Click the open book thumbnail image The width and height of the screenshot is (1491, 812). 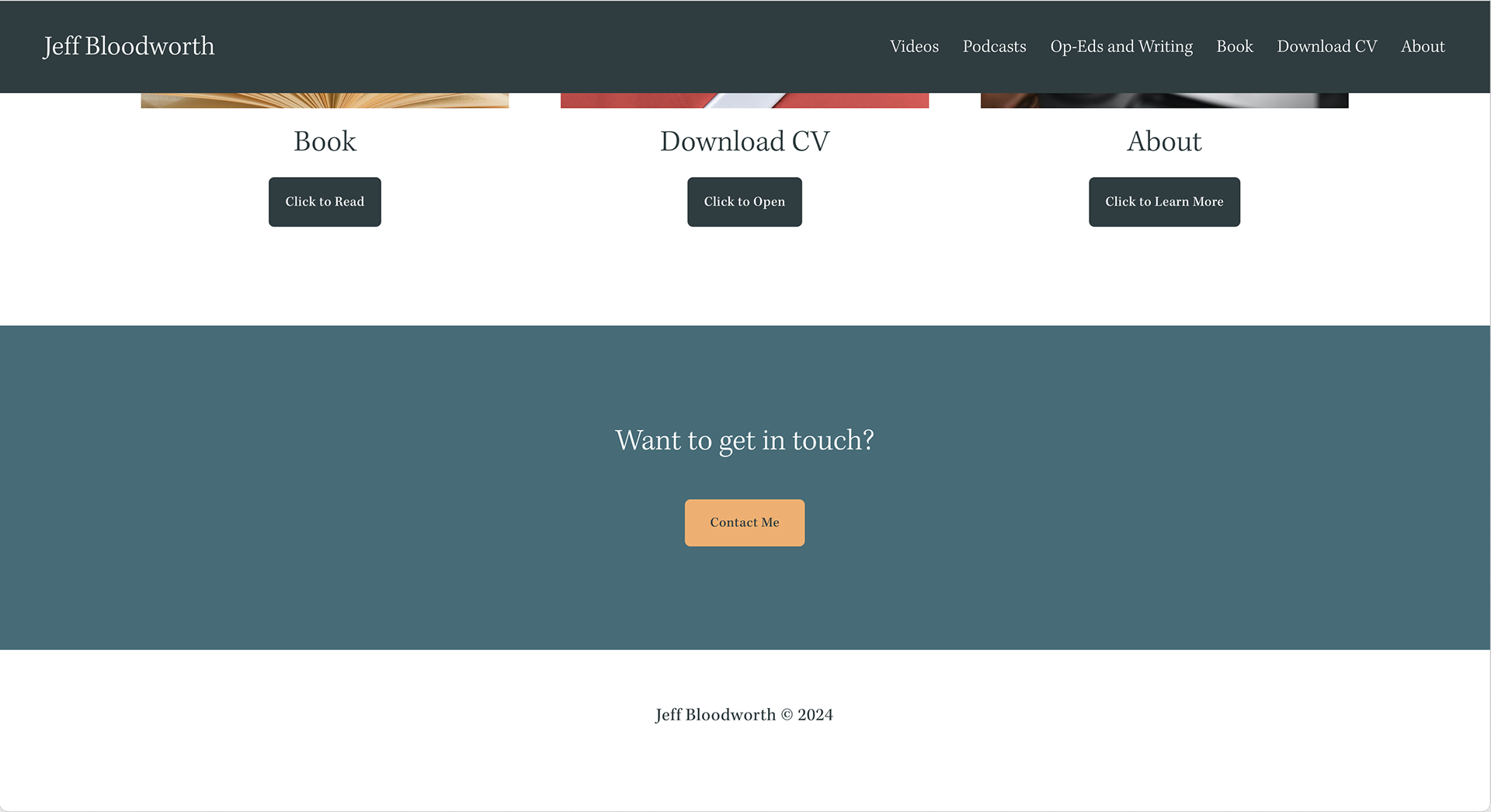click(x=325, y=100)
